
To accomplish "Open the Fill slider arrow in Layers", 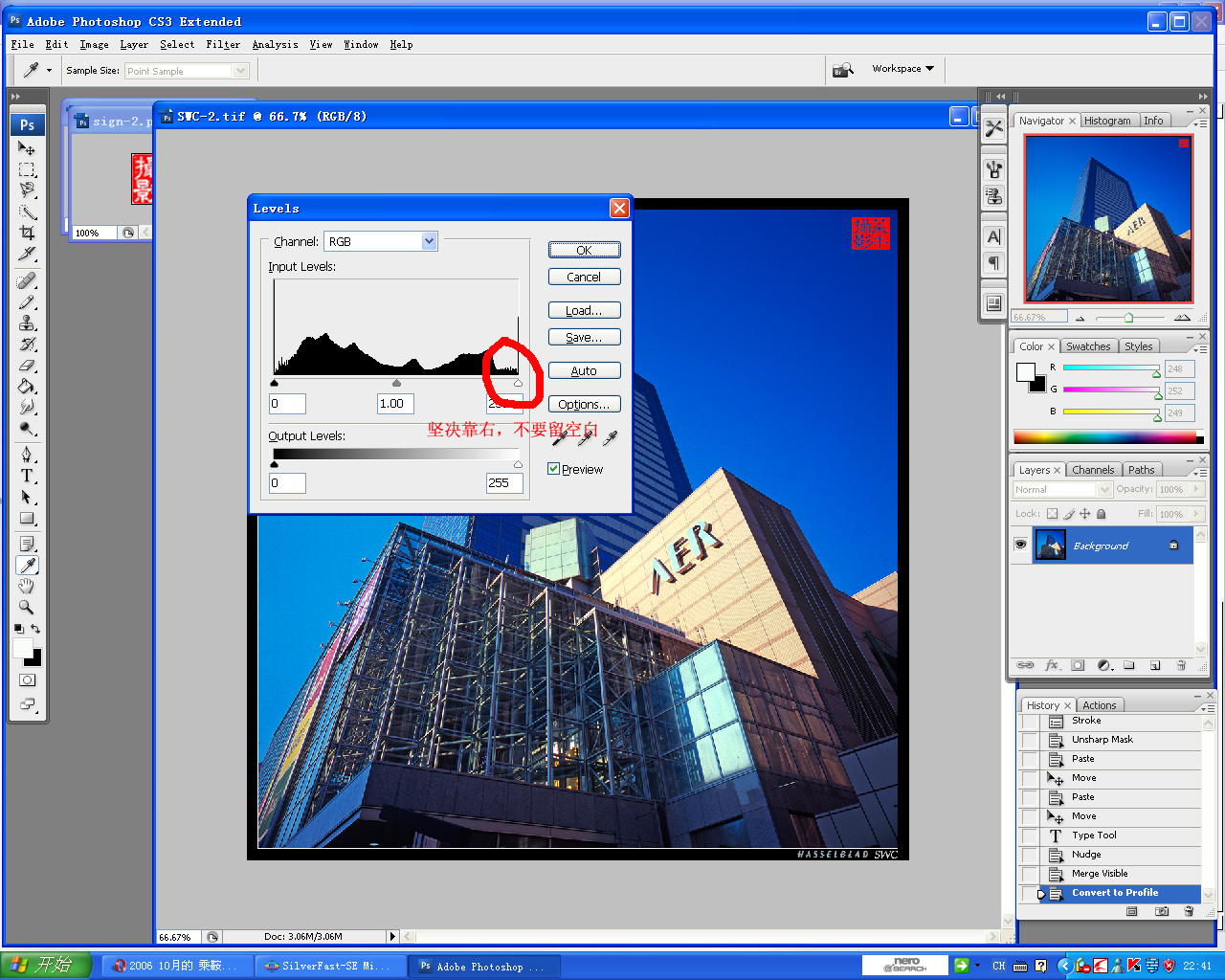I will point(1195,514).
